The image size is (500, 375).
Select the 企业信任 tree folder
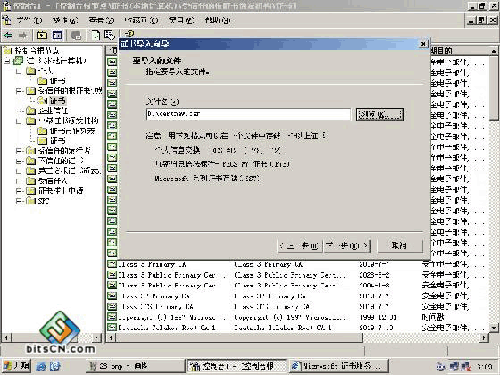53,110
